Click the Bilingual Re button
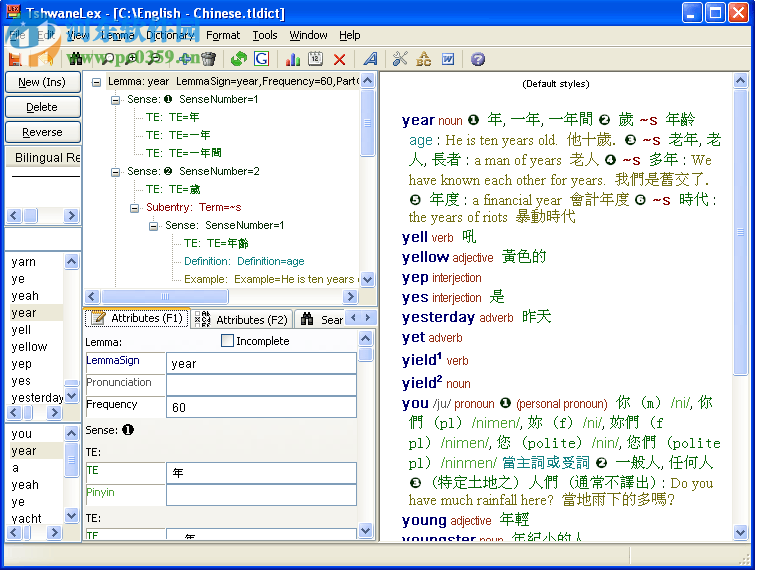 pyautogui.click(x=43, y=157)
